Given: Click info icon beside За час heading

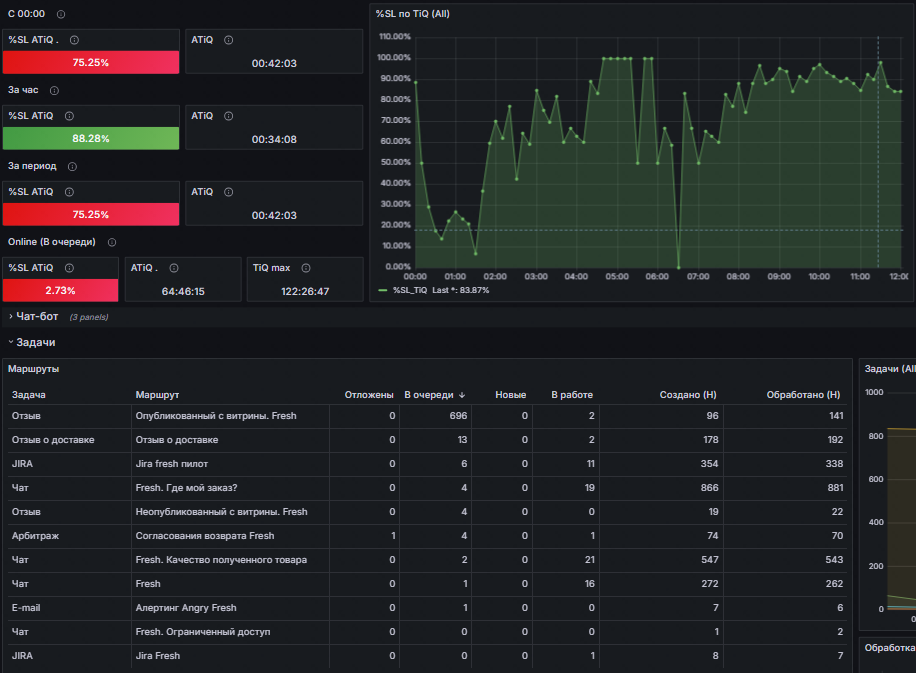Looking at the screenshot, I should (54, 91).
